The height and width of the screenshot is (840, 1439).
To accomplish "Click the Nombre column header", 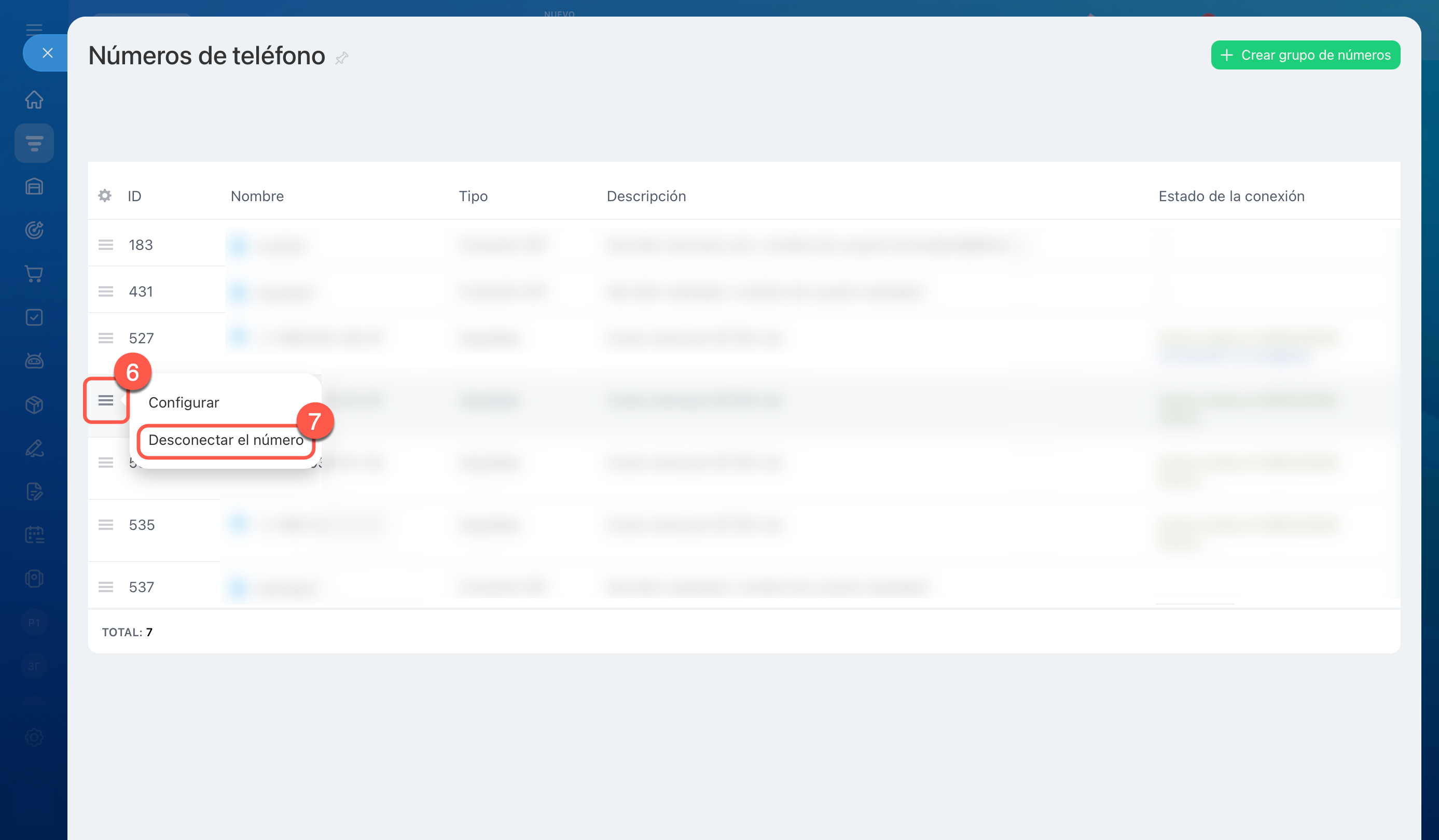I will [x=257, y=195].
